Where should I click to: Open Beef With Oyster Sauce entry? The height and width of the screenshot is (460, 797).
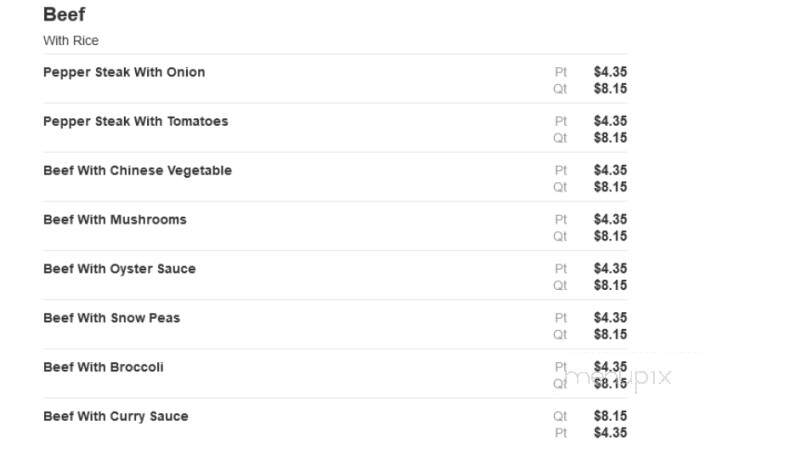point(119,269)
